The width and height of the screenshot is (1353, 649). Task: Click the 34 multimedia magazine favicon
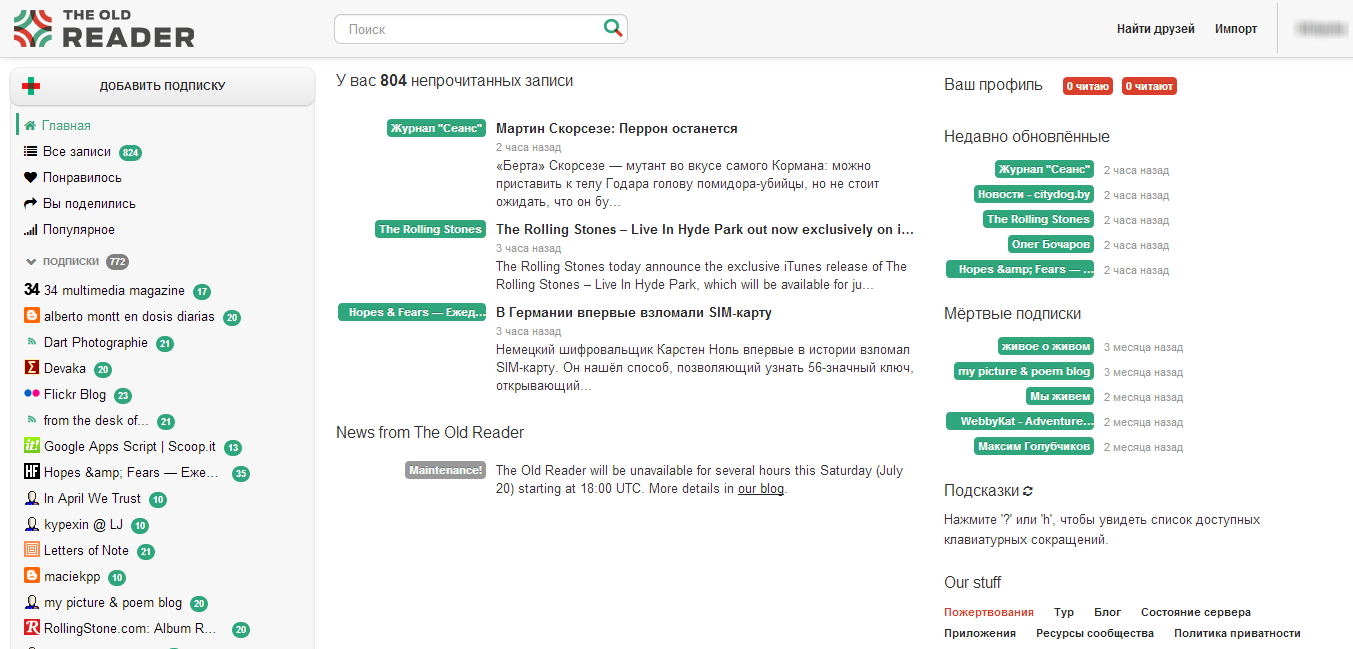[x=31, y=290]
